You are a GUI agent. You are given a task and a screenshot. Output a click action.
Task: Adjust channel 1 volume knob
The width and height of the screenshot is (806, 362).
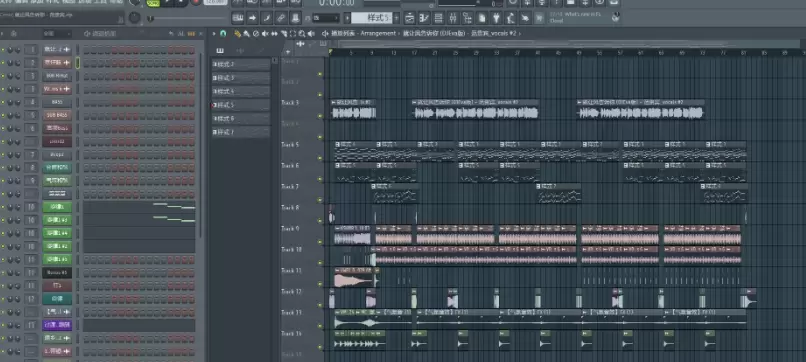click(17, 50)
